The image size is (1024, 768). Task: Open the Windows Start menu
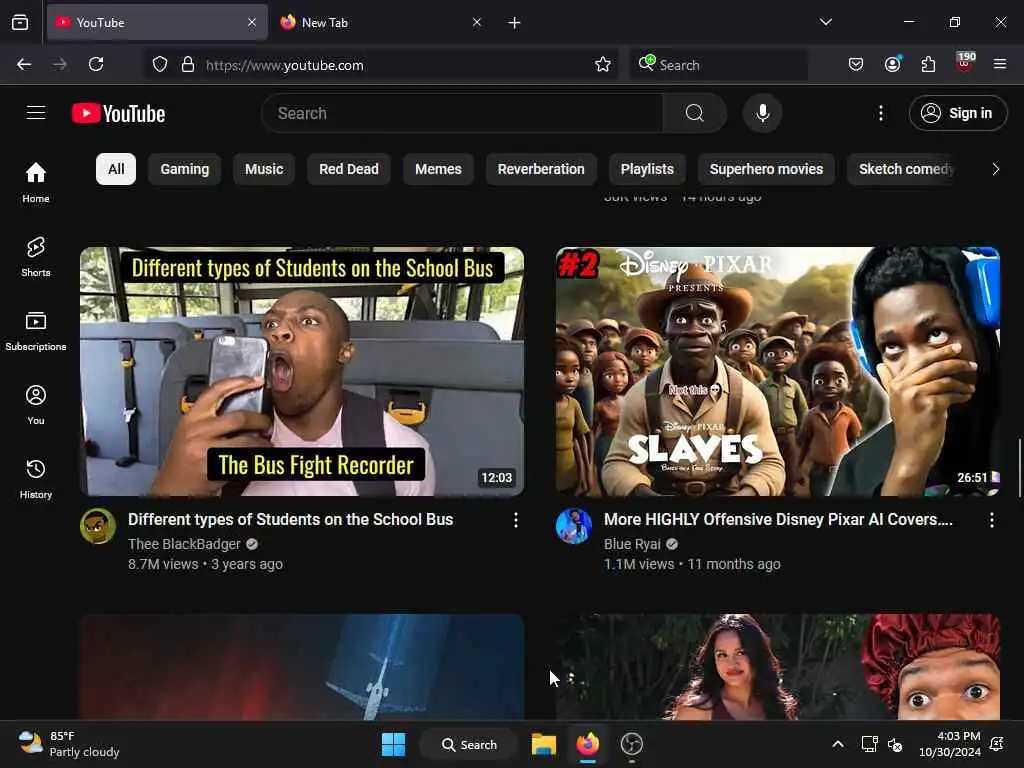[393, 744]
